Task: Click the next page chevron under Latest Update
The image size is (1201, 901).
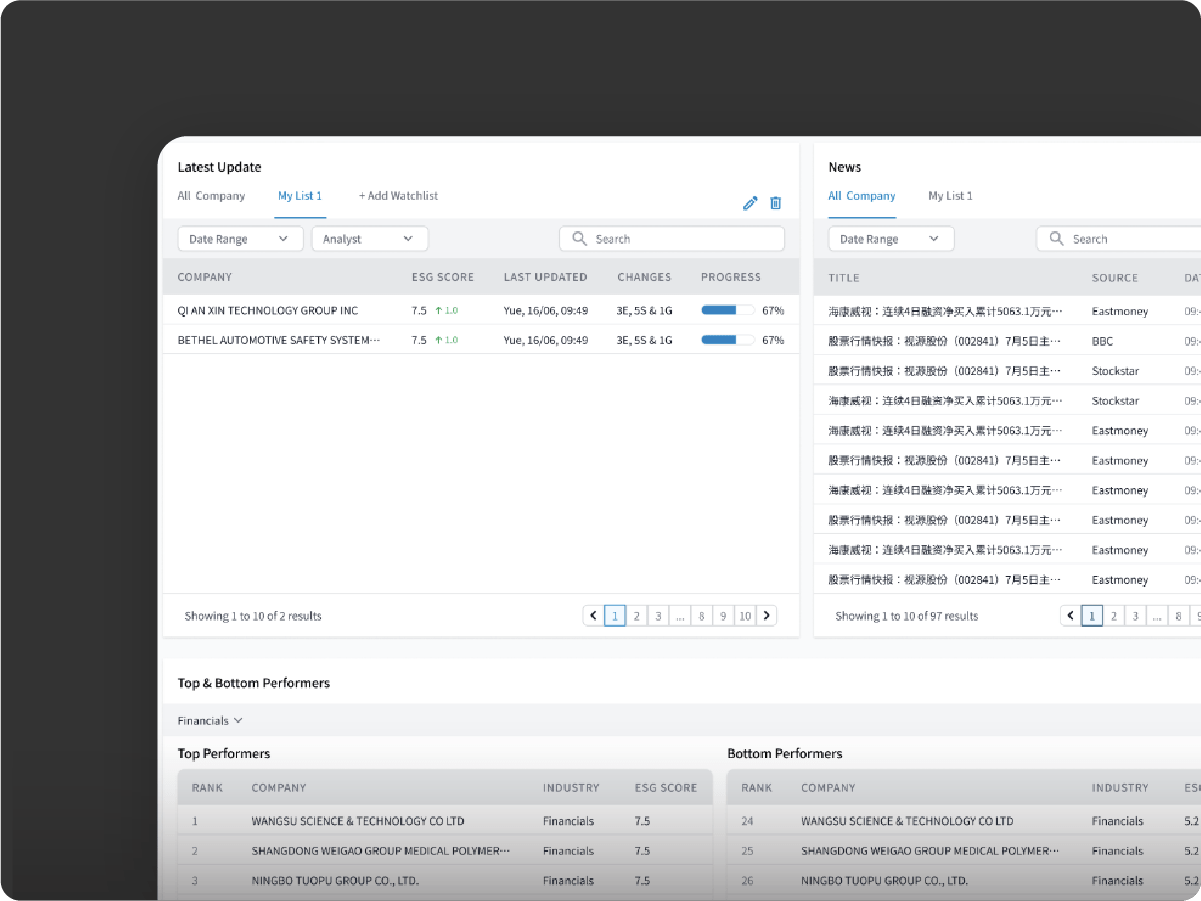Action: tap(767, 615)
